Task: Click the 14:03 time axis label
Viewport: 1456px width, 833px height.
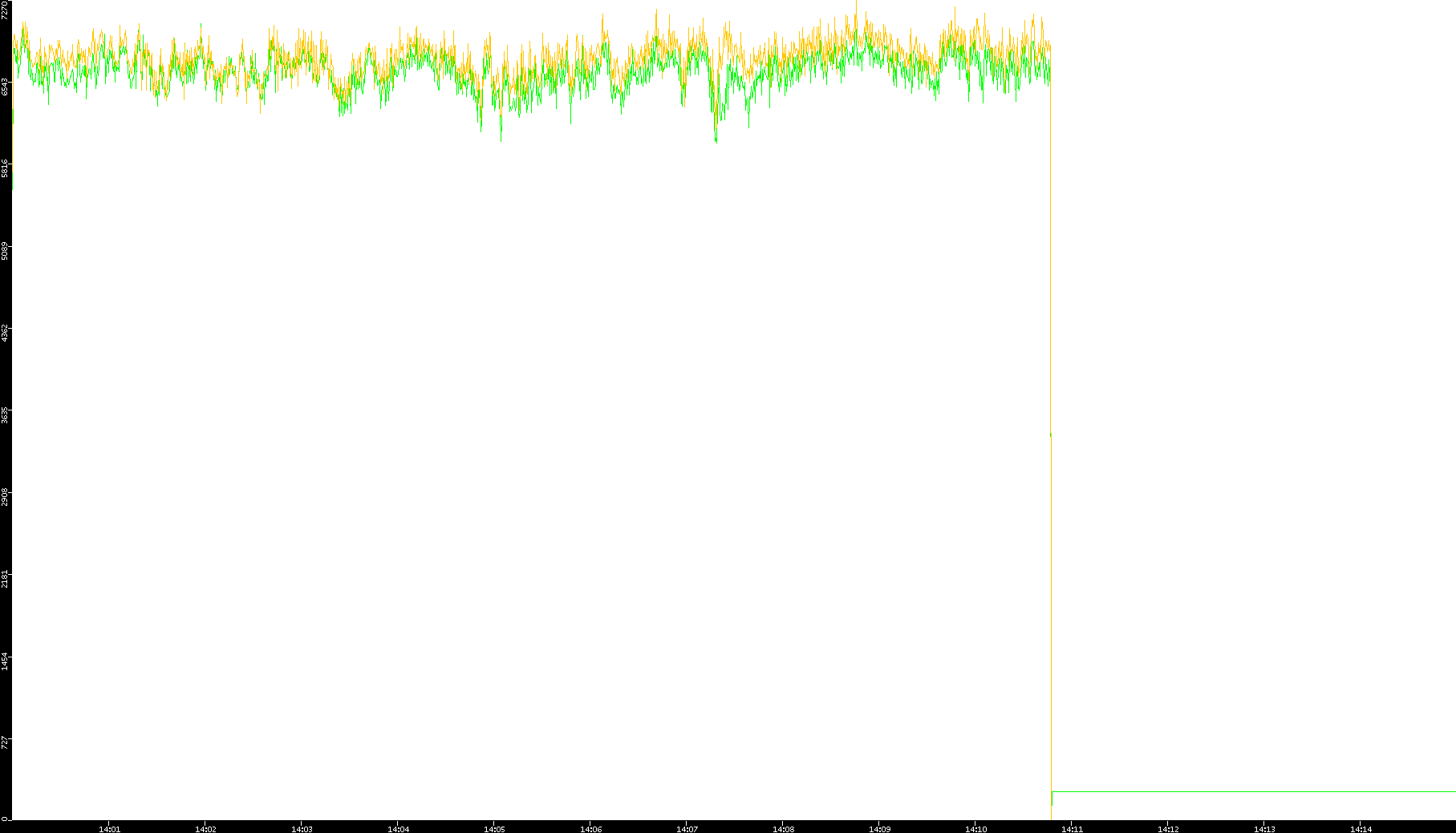Action: [302, 829]
